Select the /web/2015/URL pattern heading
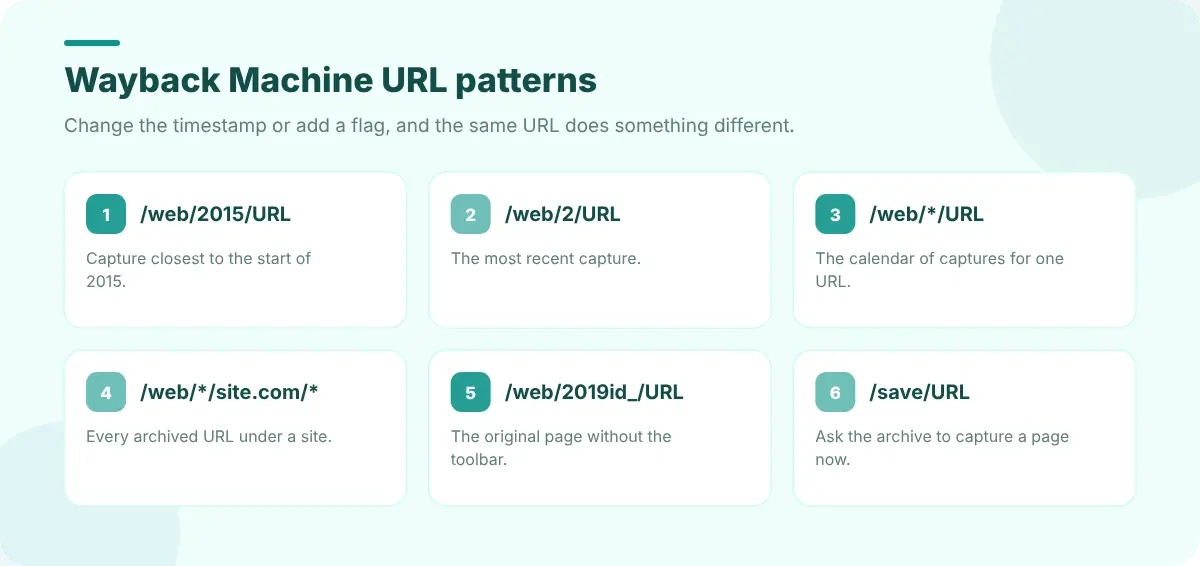 coord(216,214)
